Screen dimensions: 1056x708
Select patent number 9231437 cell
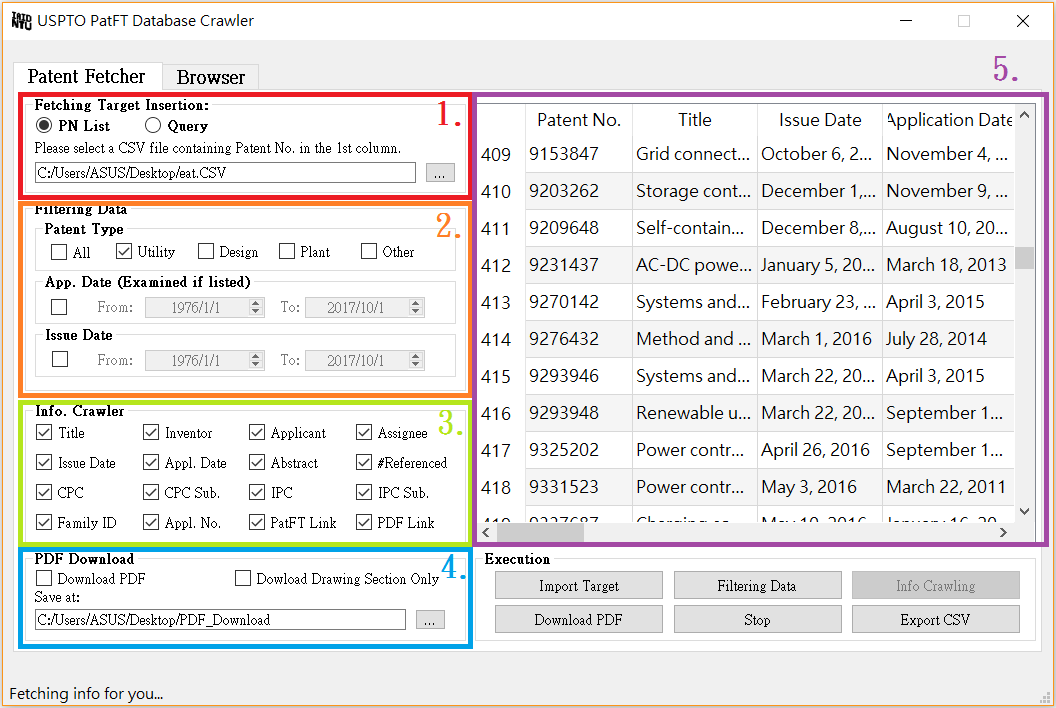579,265
